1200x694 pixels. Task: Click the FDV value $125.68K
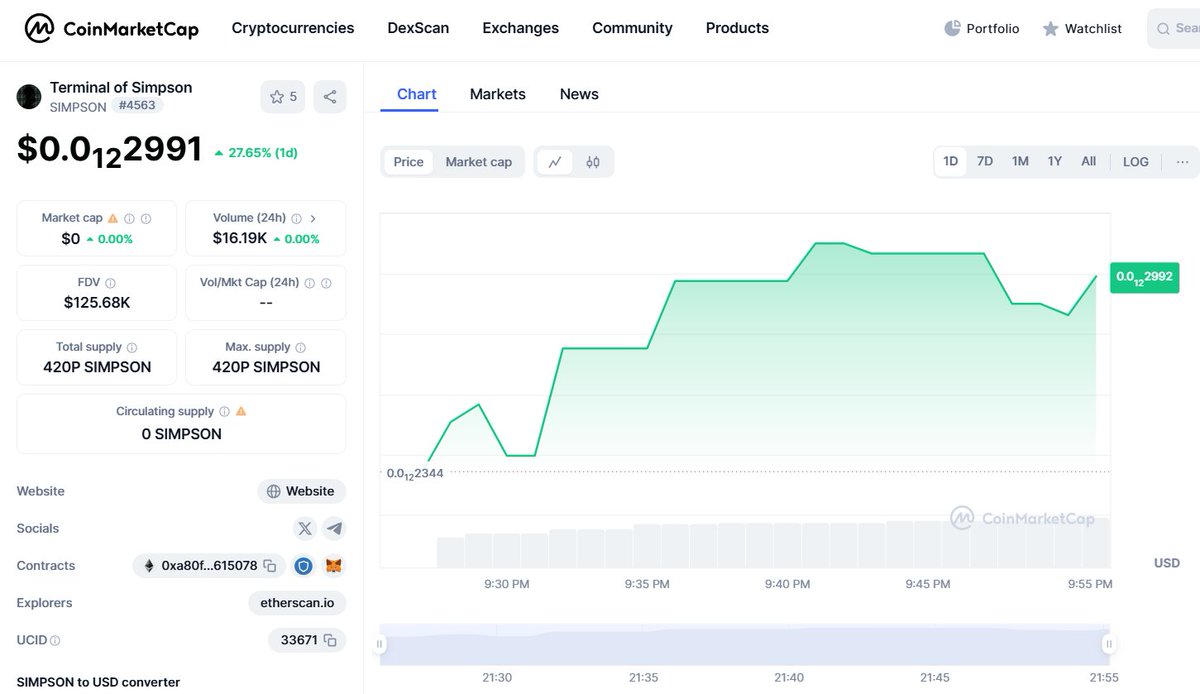(97, 302)
